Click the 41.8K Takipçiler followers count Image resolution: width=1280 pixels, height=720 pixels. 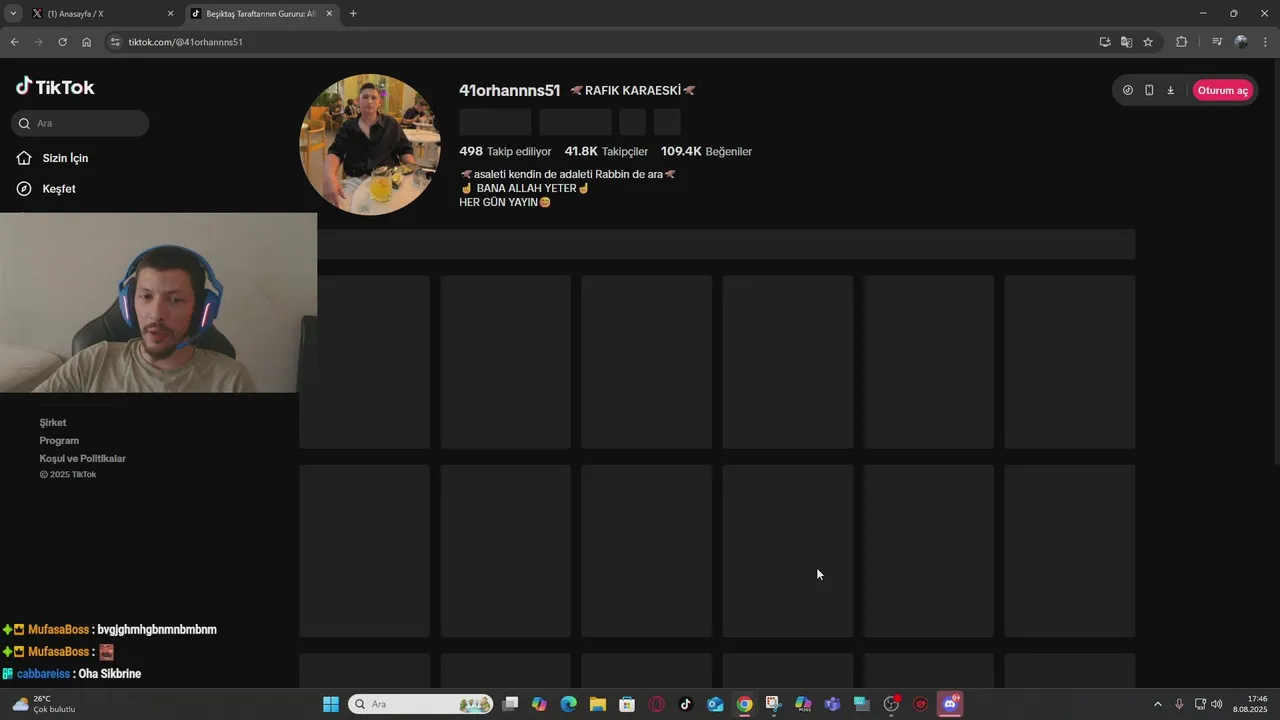[x=606, y=151]
